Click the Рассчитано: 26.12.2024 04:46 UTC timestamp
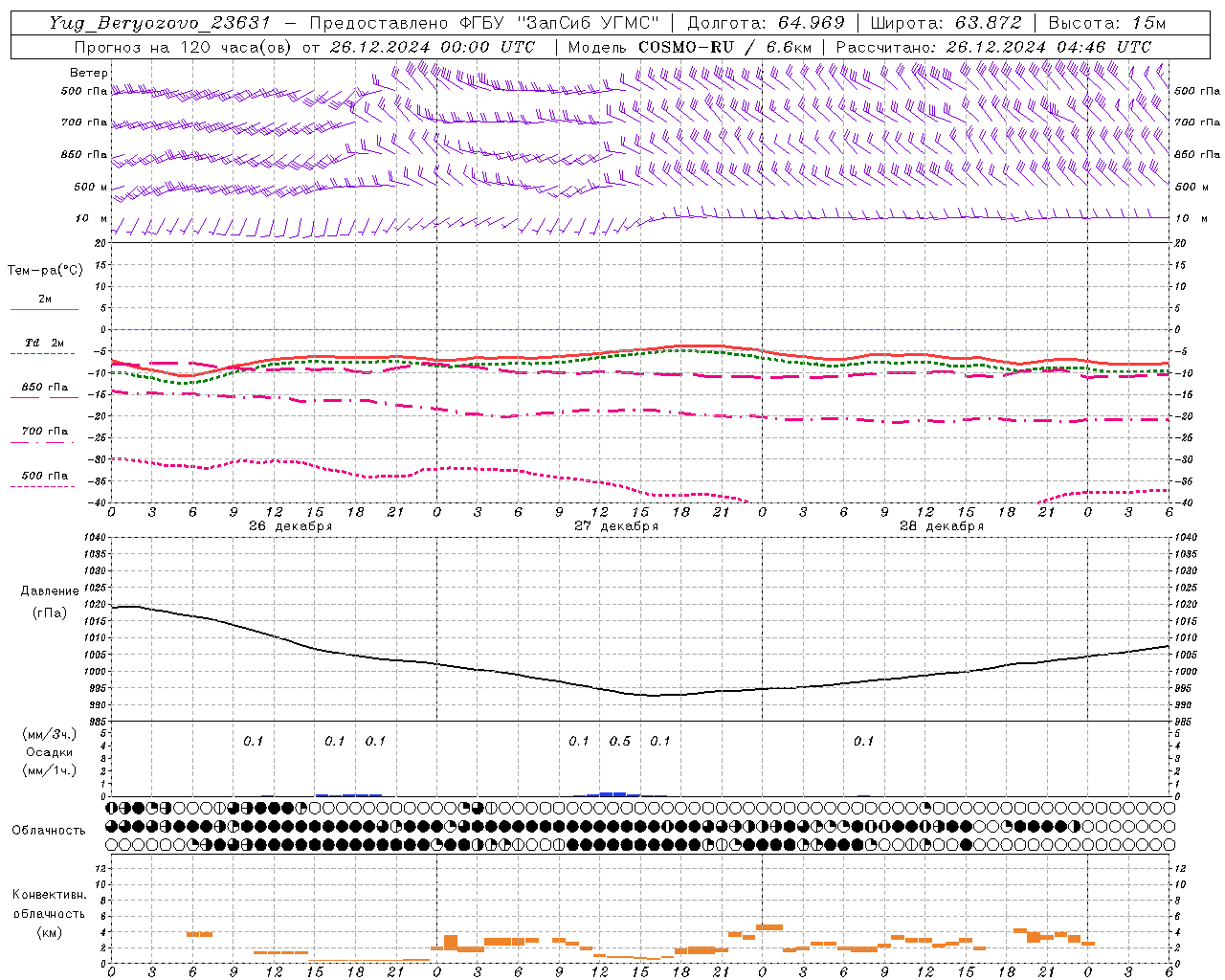The image size is (1225, 980). (x=993, y=47)
